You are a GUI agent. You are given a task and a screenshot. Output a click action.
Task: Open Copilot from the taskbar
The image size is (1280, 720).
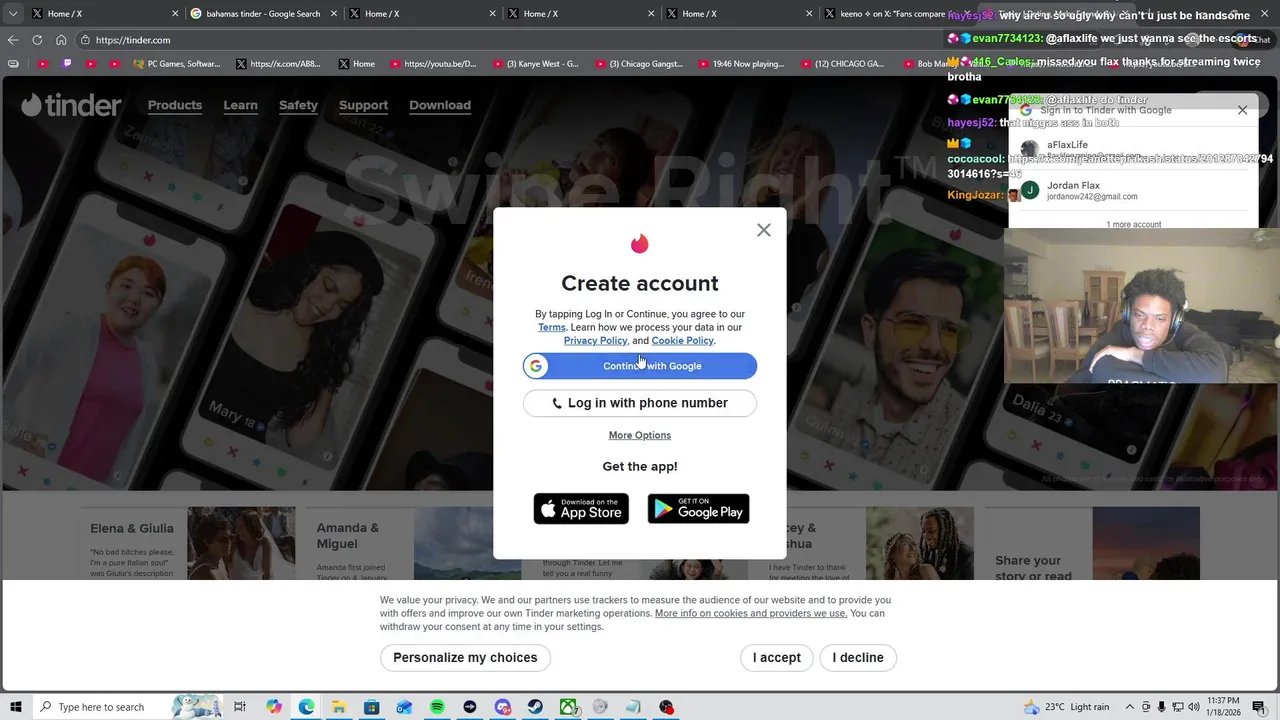click(274, 707)
